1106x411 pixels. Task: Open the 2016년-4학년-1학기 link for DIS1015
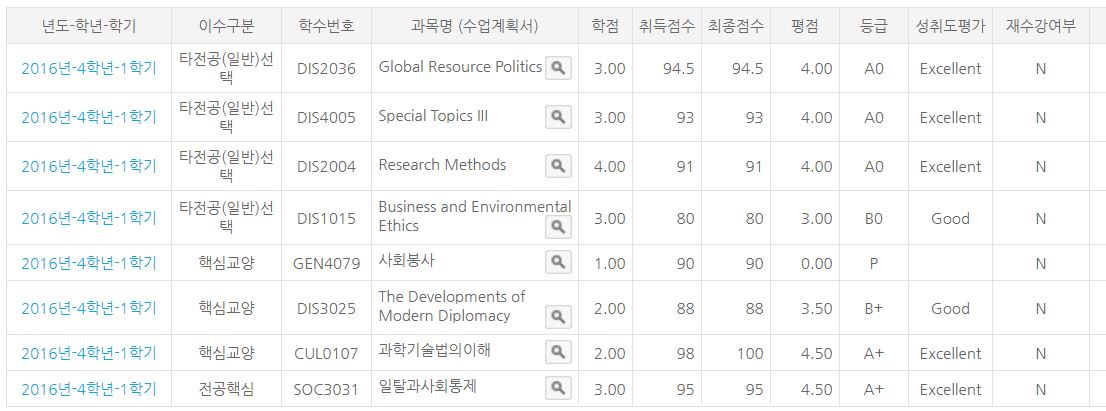click(x=89, y=219)
